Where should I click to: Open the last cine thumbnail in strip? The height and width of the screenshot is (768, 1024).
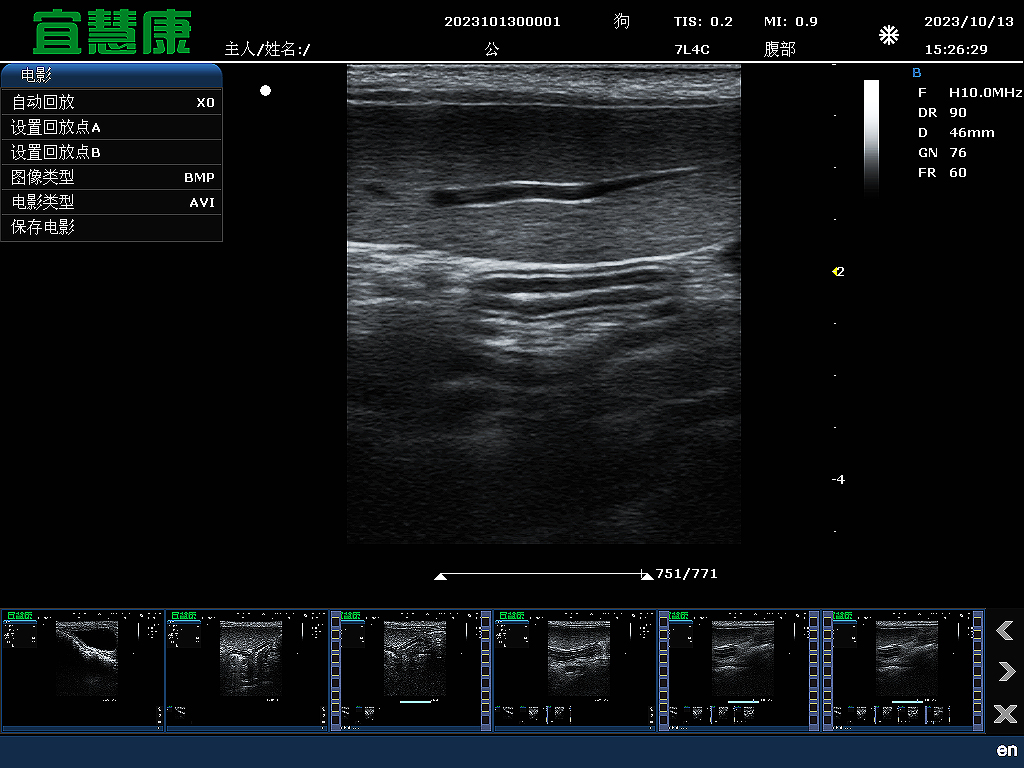pos(904,670)
